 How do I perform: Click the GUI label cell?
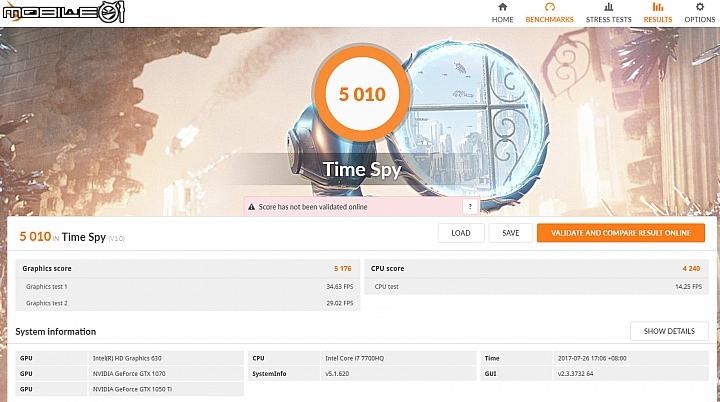point(516,374)
